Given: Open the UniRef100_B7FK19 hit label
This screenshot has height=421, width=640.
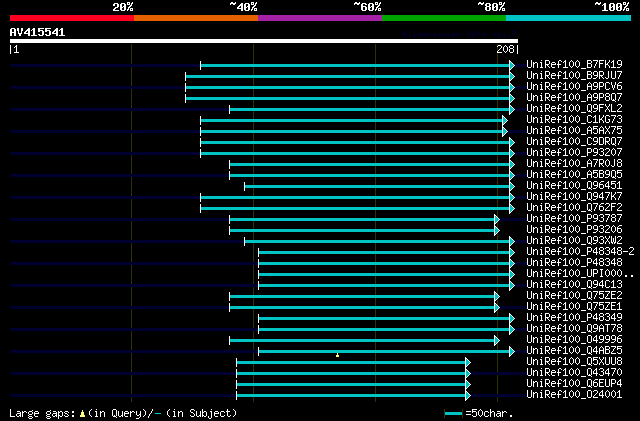Looking at the screenshot, I should pos(574,65).
